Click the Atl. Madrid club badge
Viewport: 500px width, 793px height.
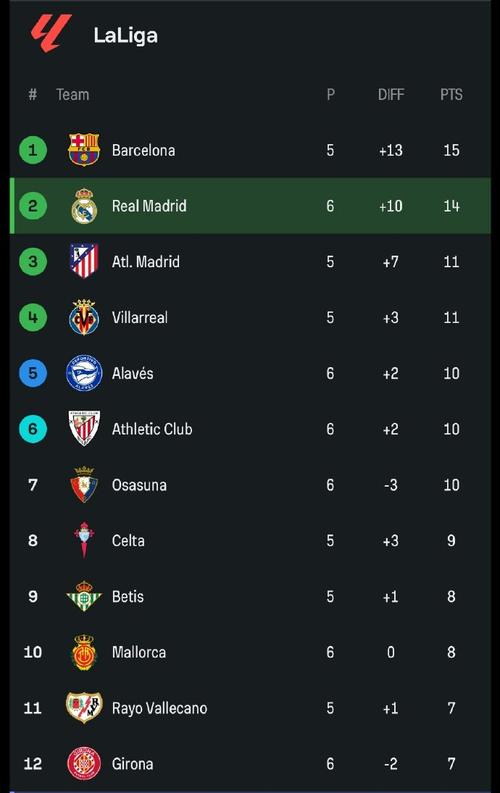84,261
